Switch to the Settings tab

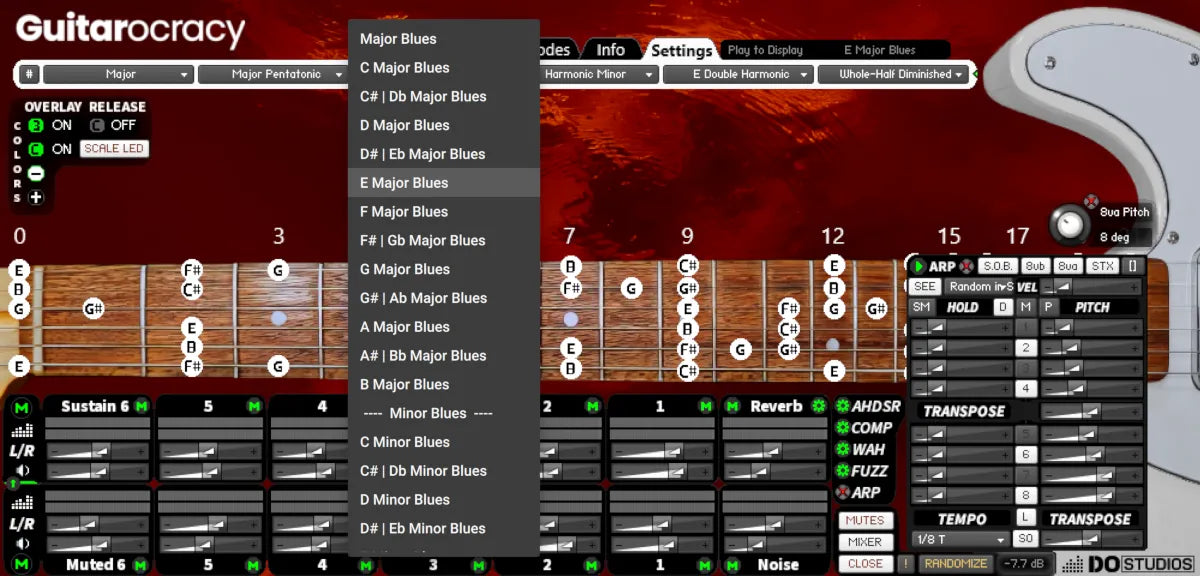click(681, 50)
